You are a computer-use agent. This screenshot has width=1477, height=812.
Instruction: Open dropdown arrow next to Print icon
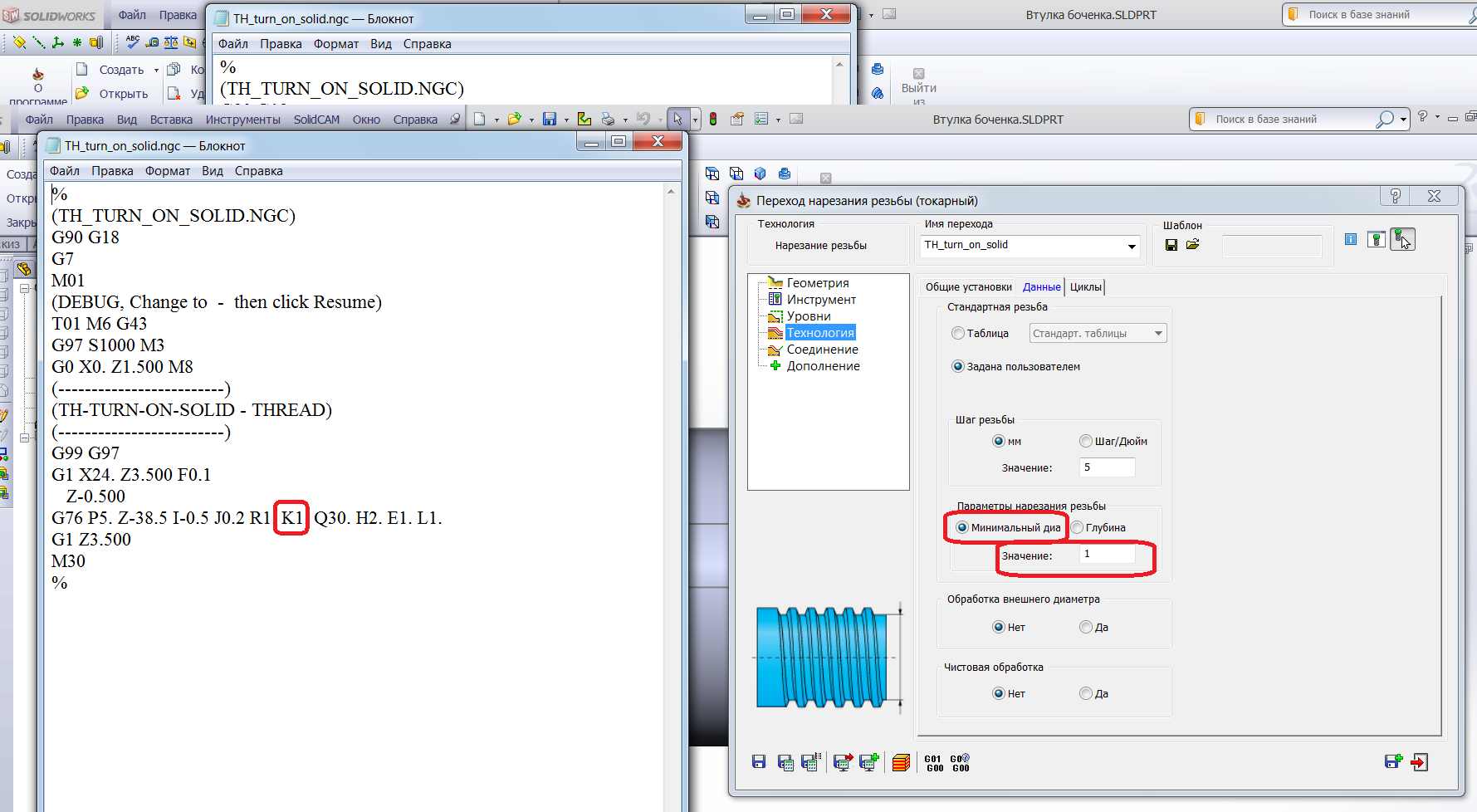(625, 120)
